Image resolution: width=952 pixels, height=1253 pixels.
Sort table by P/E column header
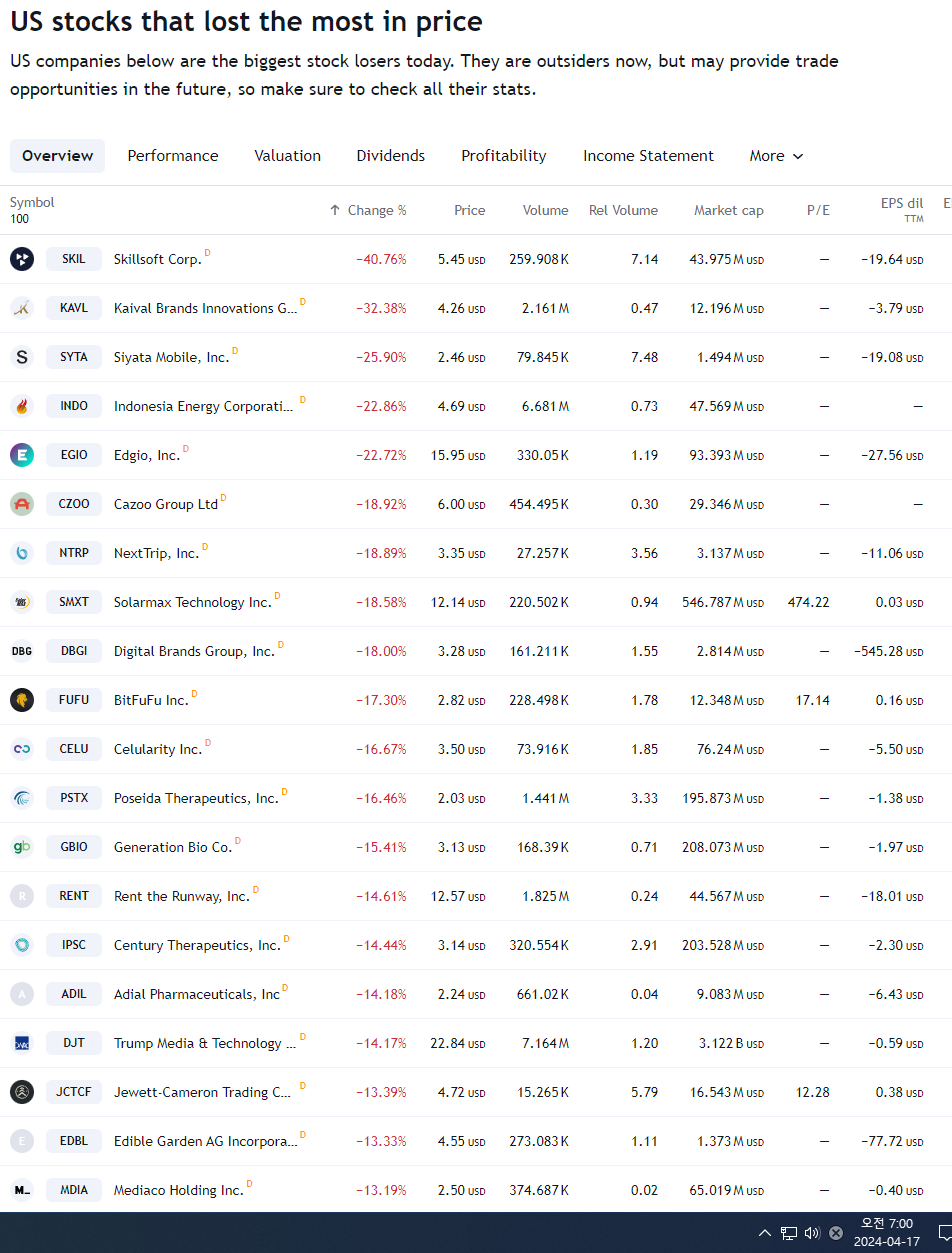[x=818, y=210]
